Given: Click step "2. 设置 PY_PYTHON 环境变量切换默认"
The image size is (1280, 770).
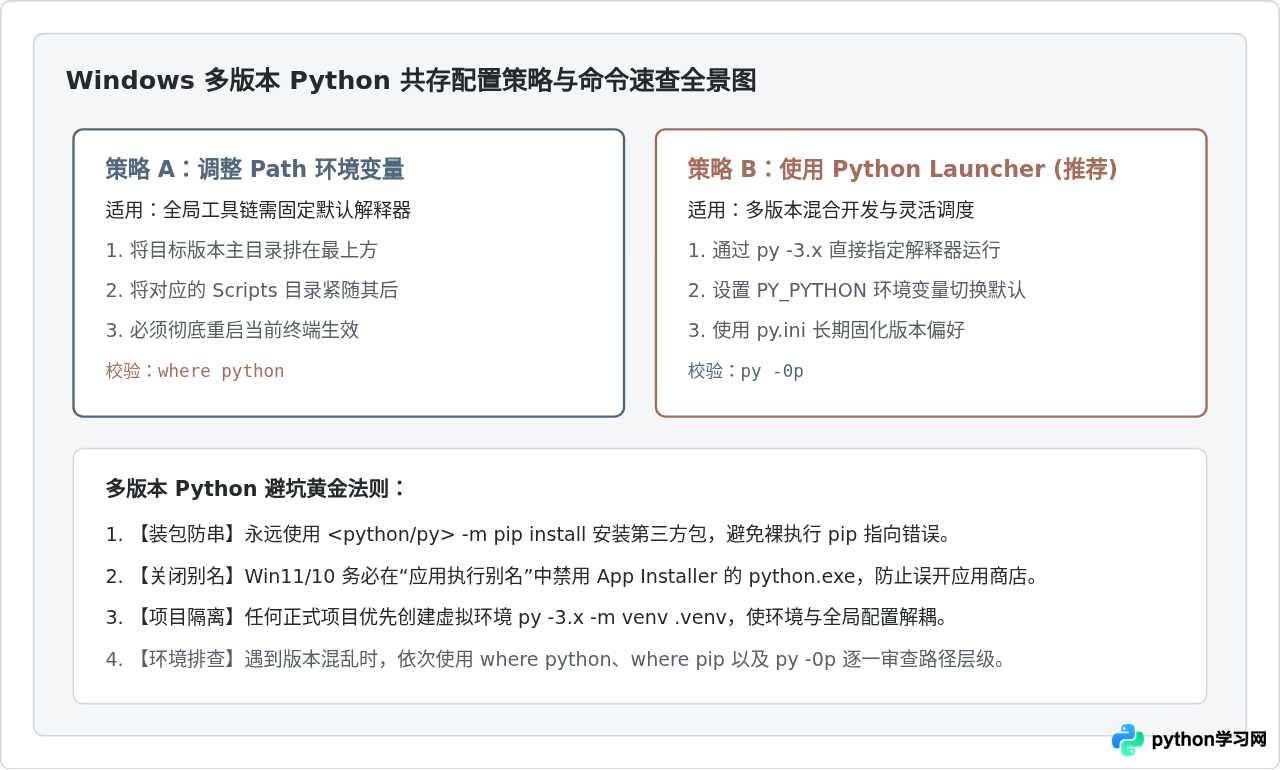Looking at the screenshot, I should pos(856,290).
